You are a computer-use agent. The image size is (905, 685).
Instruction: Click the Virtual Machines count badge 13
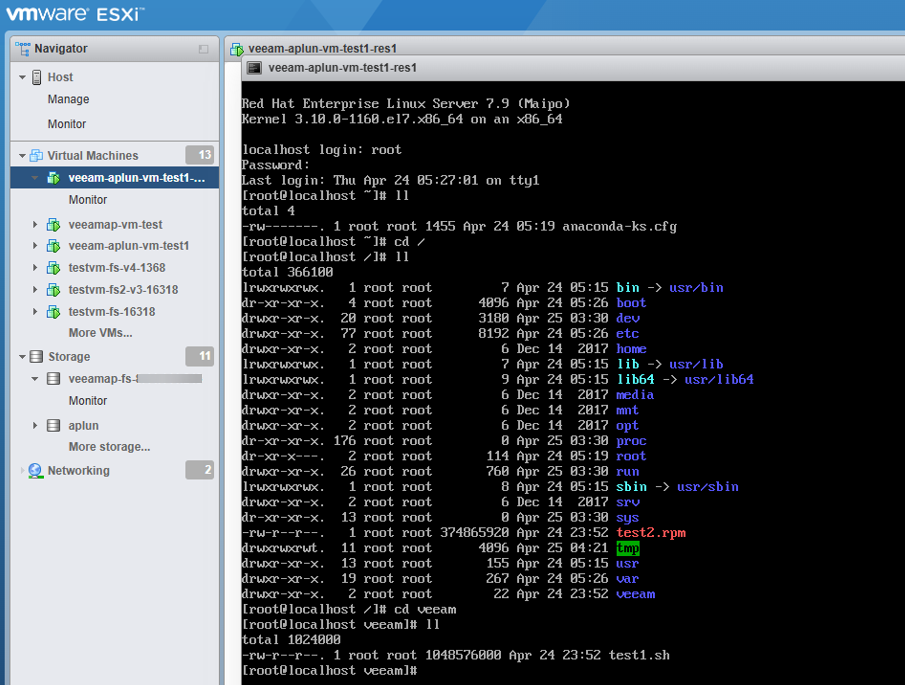click(200, 155)
